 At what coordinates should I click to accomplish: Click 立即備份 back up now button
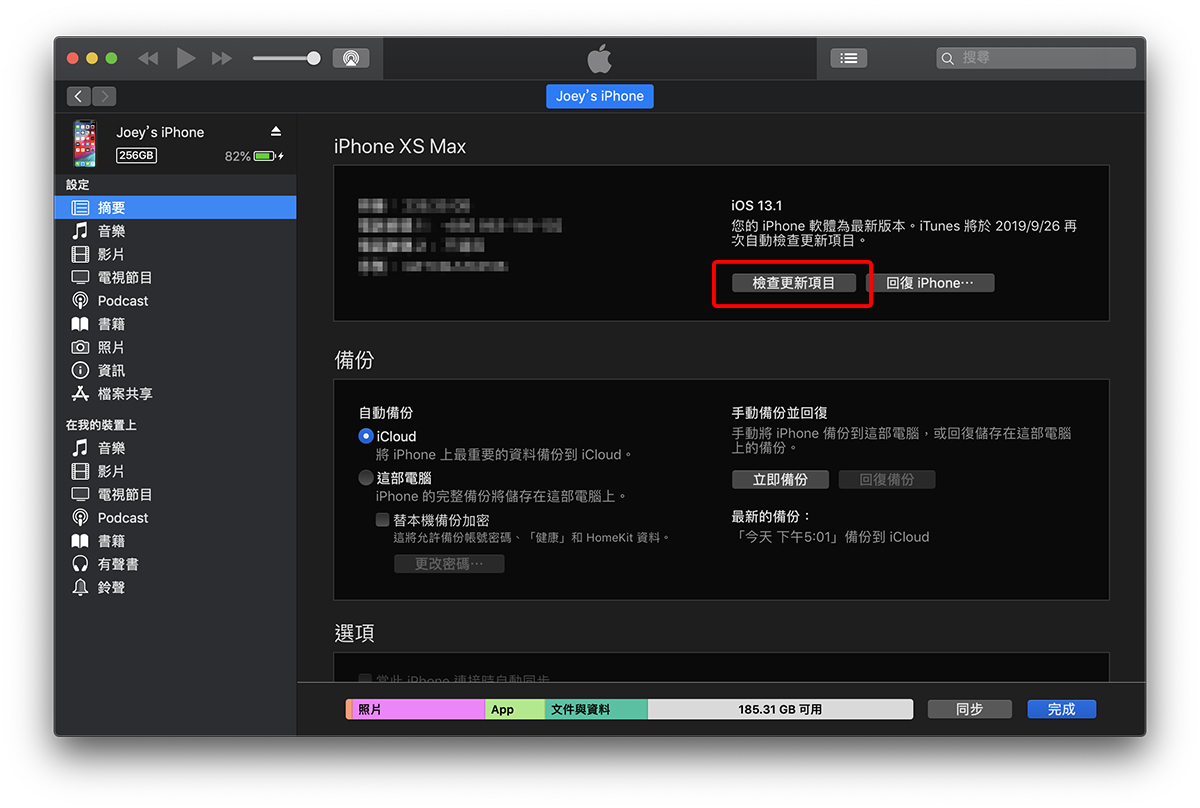(780, 480)
